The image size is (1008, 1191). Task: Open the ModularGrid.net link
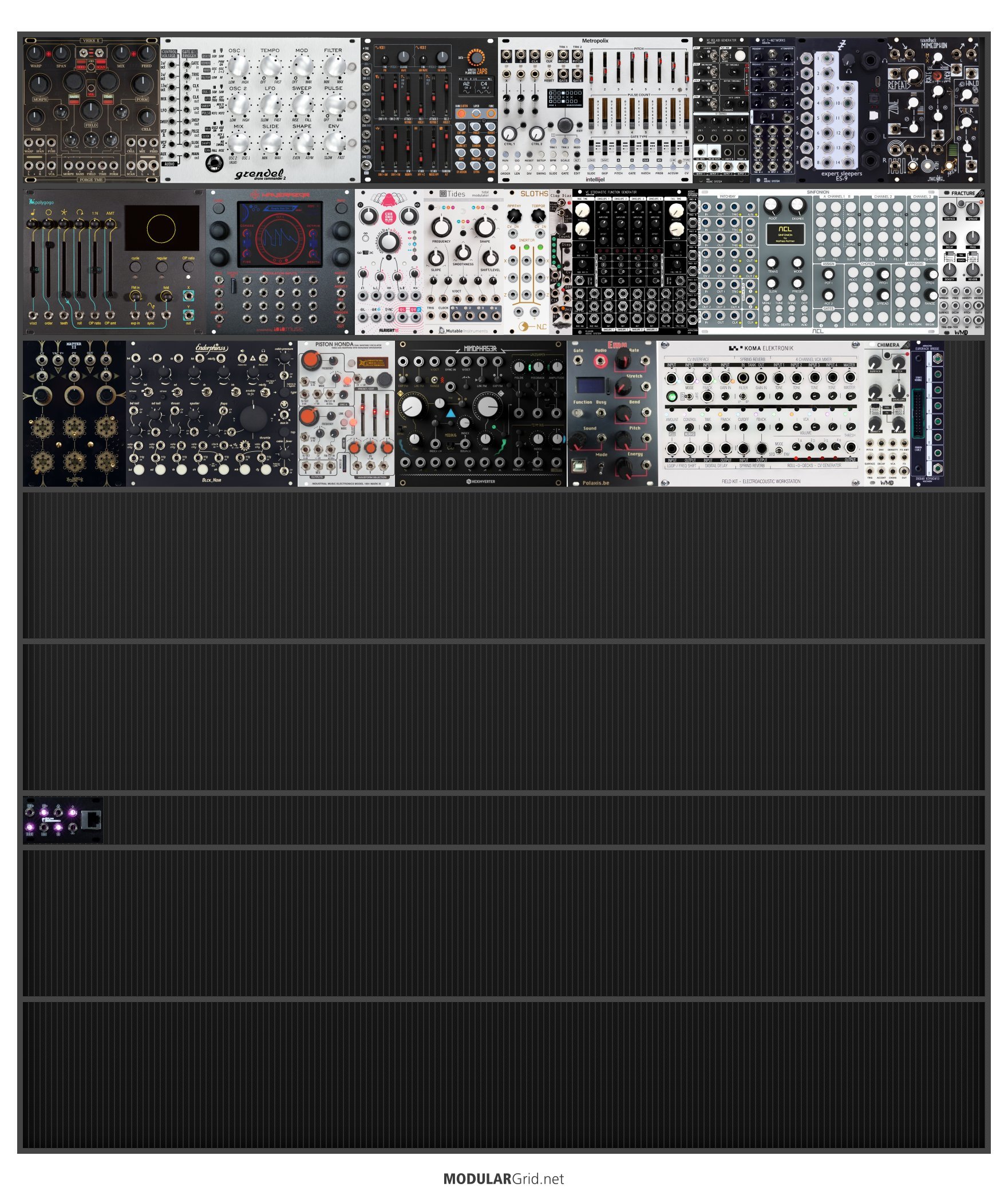(504, 1178)
